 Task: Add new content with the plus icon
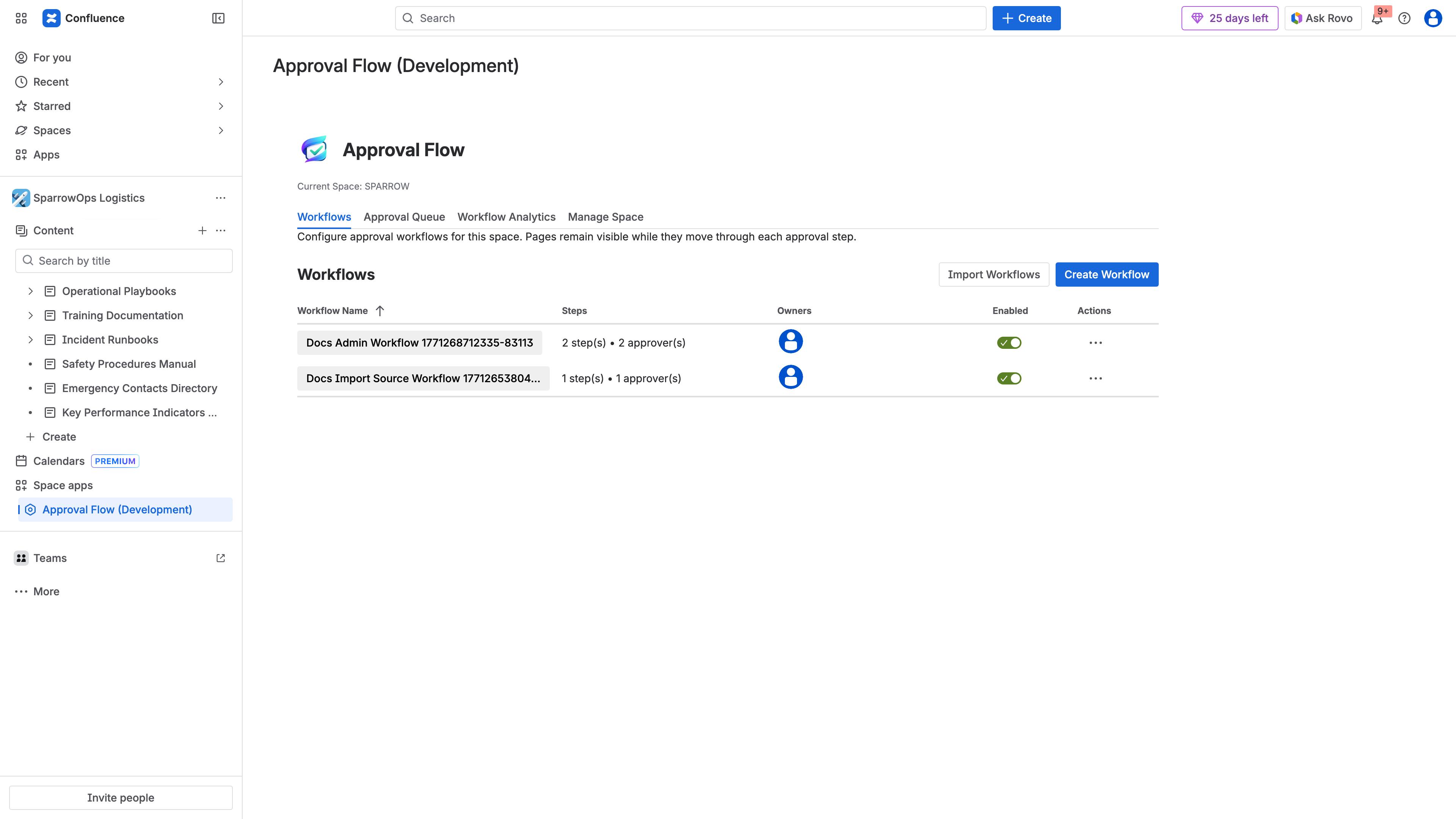pyautogui.click(x=202, y=230)
